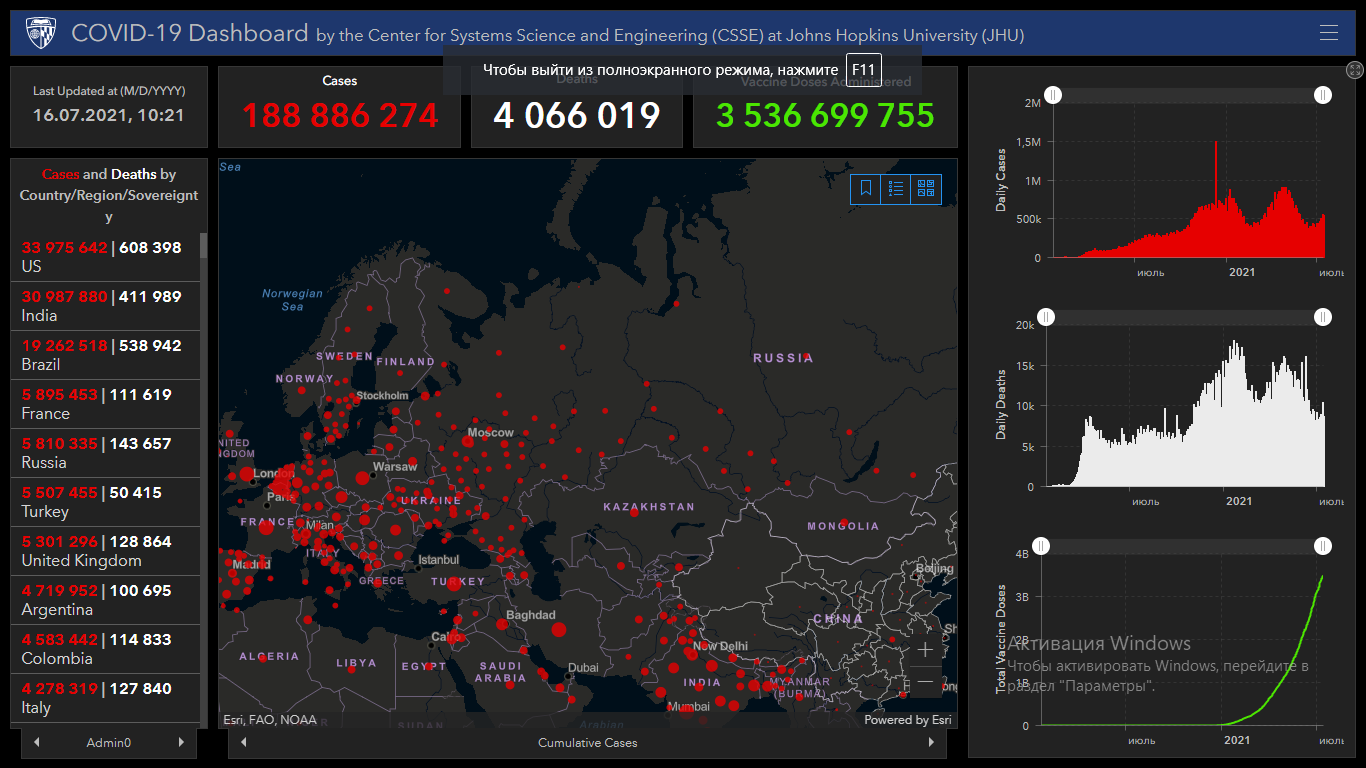1366x768 pixels.
Task: Click the Powered by Esri link
Action: click(x=907, y=720)
